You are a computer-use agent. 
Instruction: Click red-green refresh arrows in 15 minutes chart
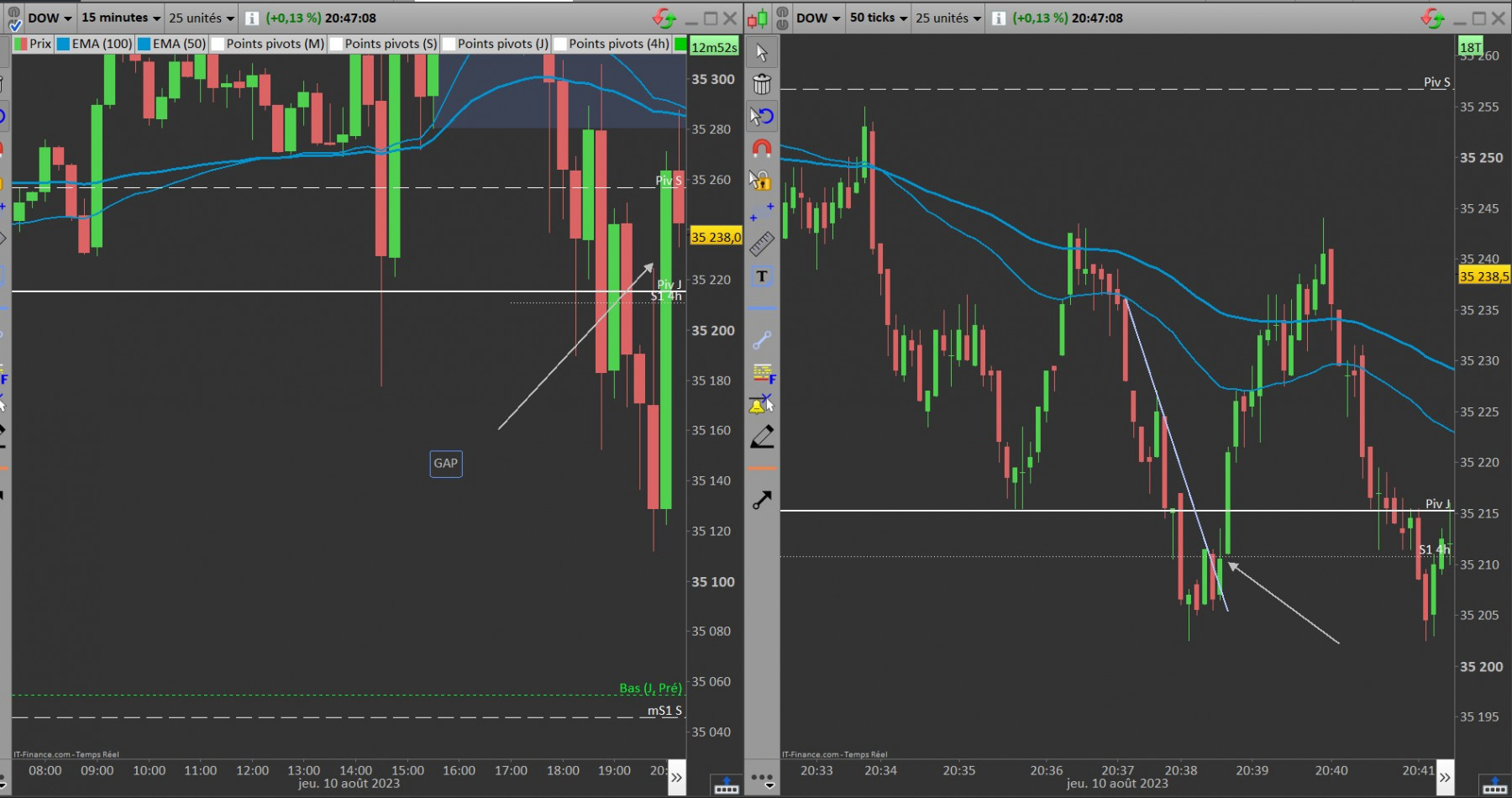tap(664, 18)
